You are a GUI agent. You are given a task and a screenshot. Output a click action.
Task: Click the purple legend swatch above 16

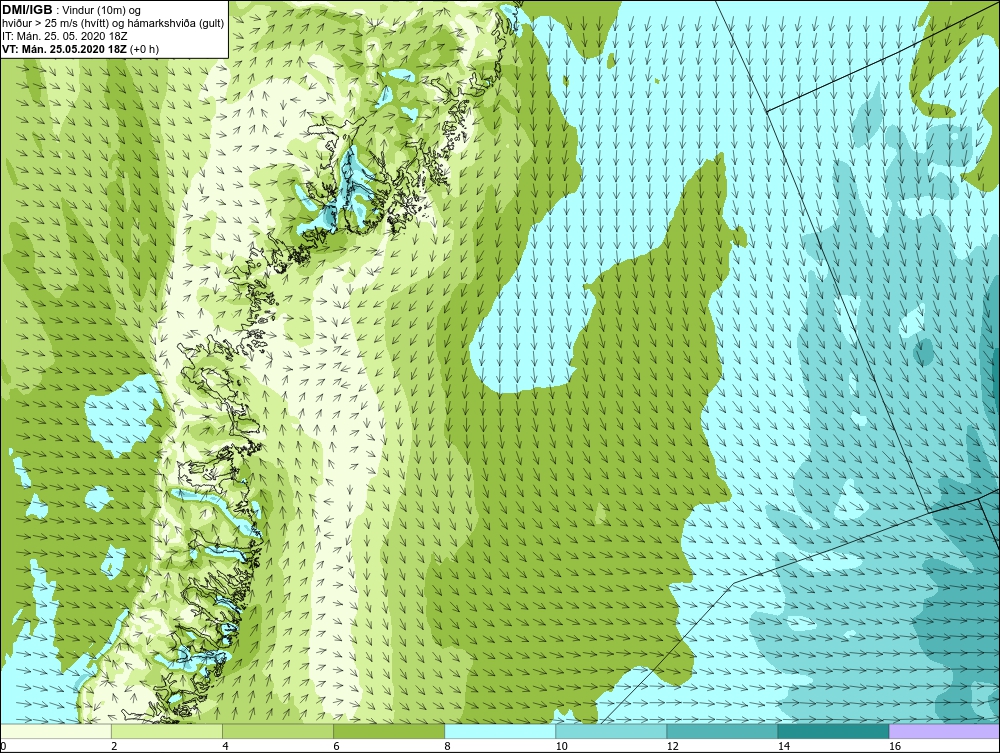click(945, 731)
